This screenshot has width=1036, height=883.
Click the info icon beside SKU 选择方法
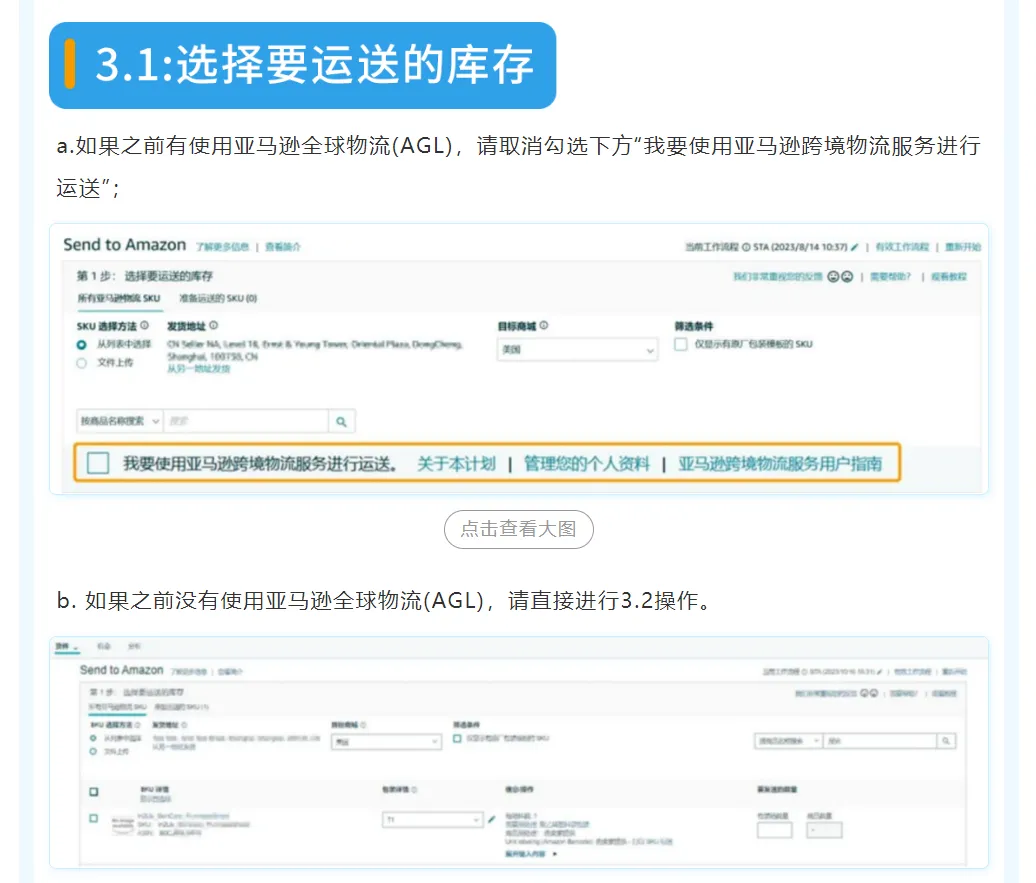[145, 326]
